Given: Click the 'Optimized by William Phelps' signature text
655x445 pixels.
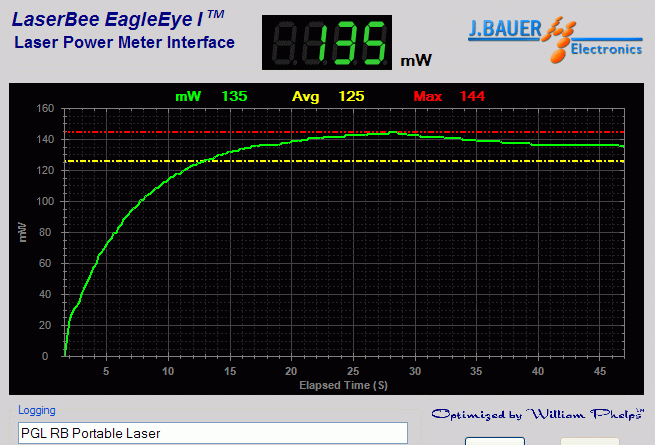Looking at the screenshot, I should point(537,414).
